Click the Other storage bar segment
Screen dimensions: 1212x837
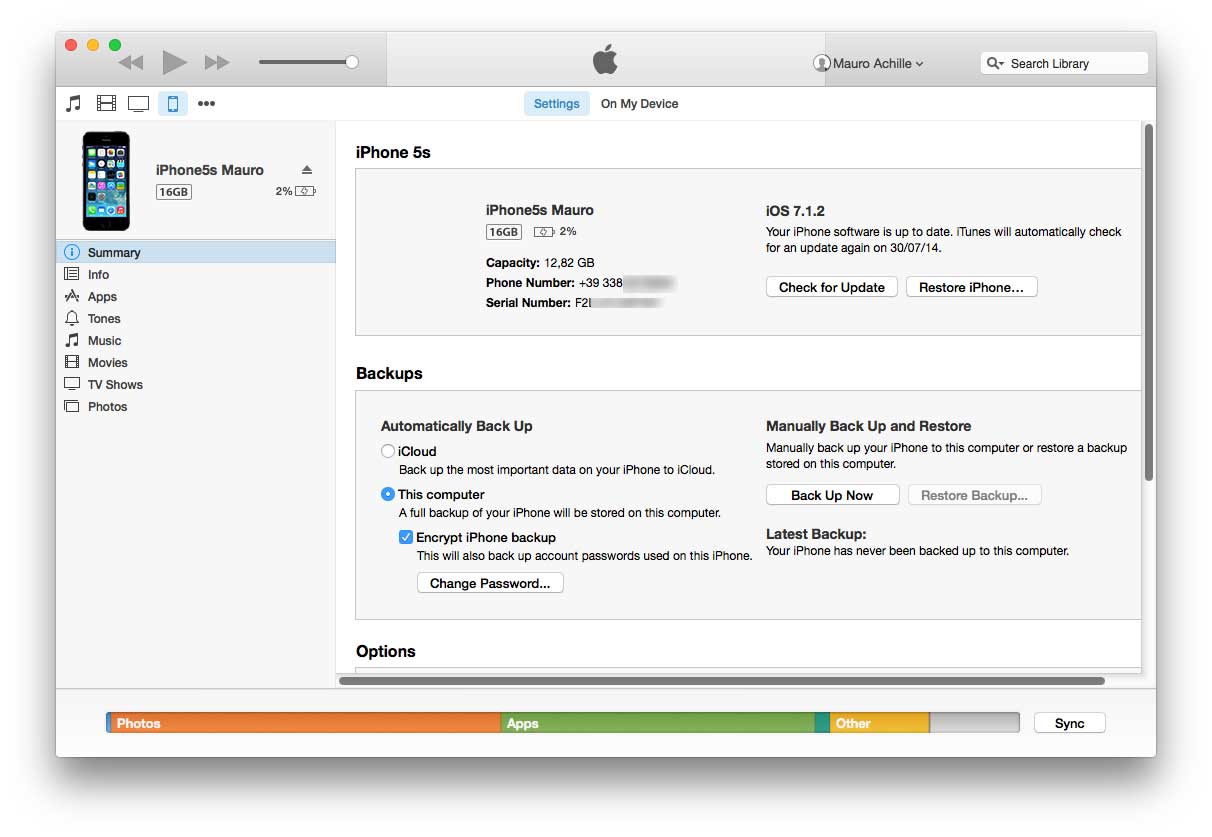point(879,723)
